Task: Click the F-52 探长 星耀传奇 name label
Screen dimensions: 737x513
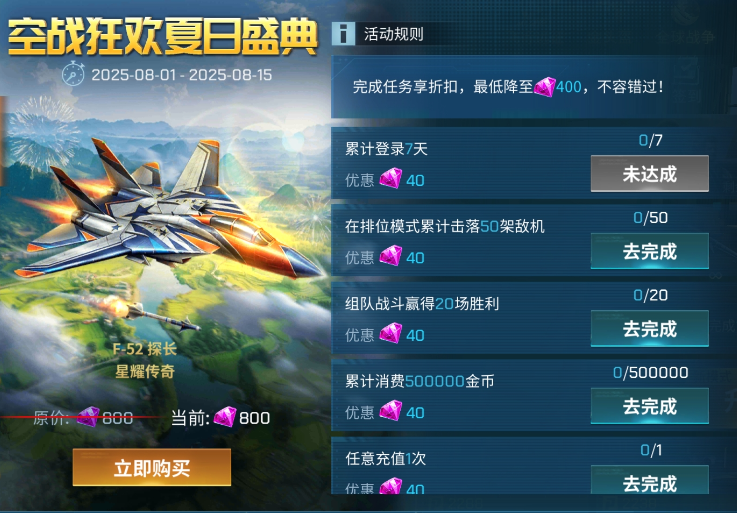Action: (x=145, y=360)
